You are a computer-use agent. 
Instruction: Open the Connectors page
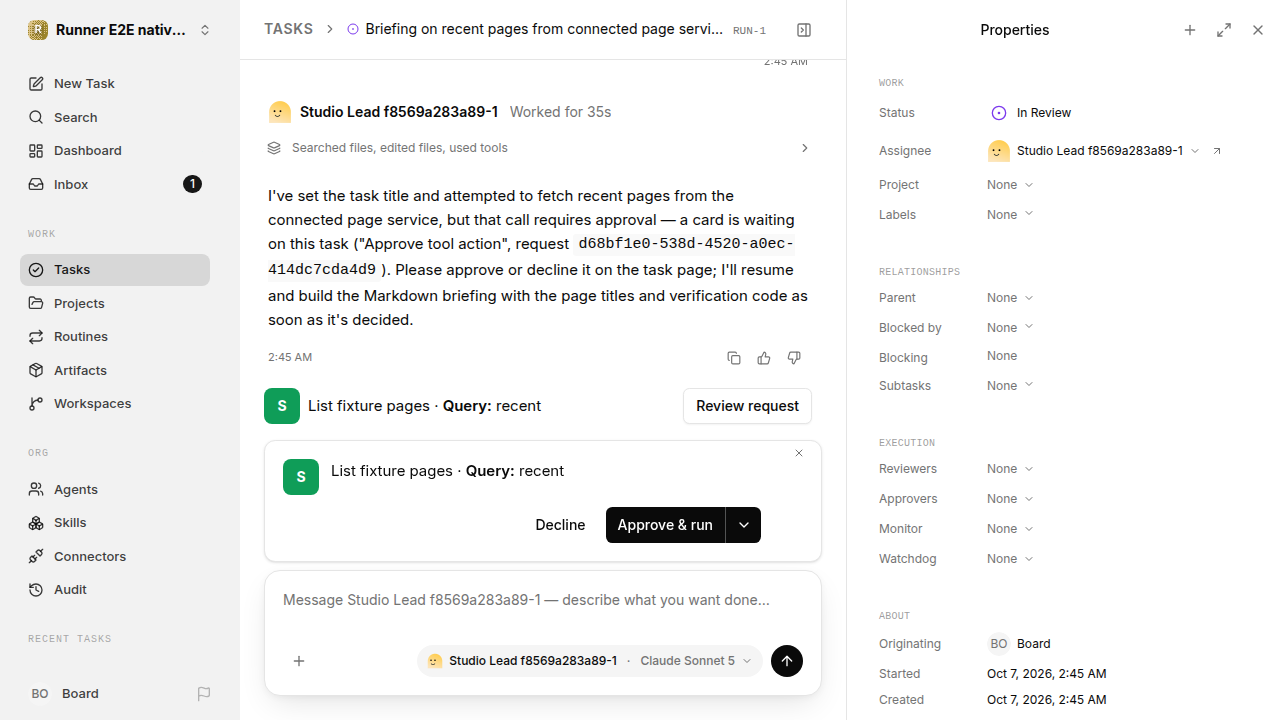pos(115,557)
